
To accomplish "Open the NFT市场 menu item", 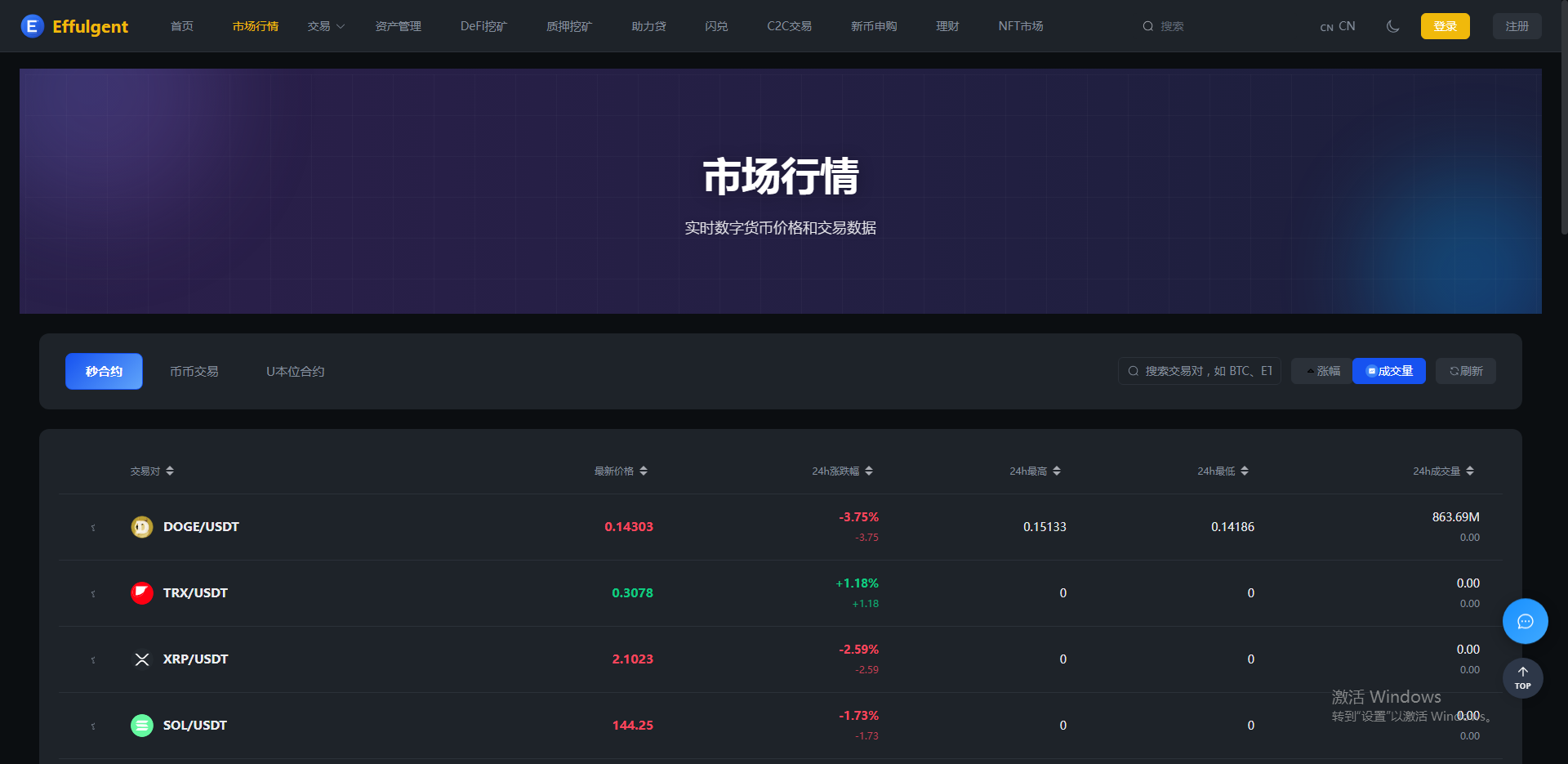I will pyautogui.click(x=1020, y=26).
